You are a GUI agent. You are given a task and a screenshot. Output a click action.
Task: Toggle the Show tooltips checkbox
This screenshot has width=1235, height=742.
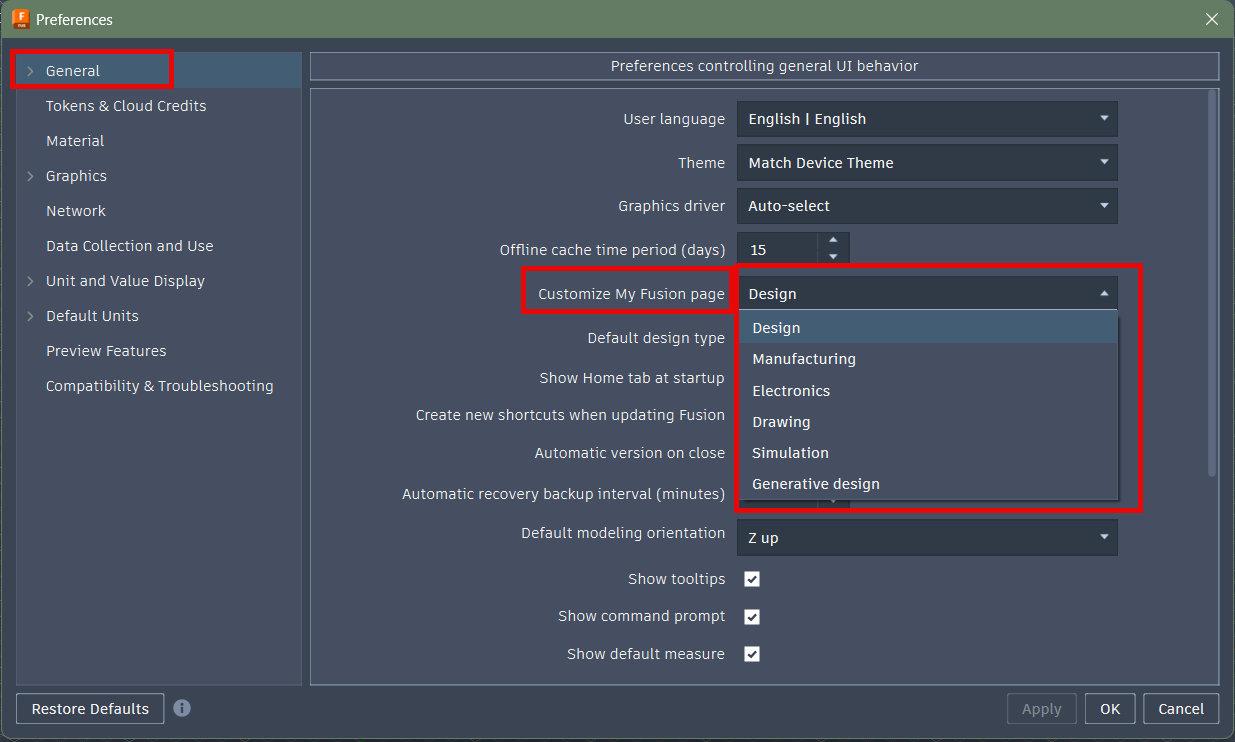pyautogui.click(x=752, y=579)
